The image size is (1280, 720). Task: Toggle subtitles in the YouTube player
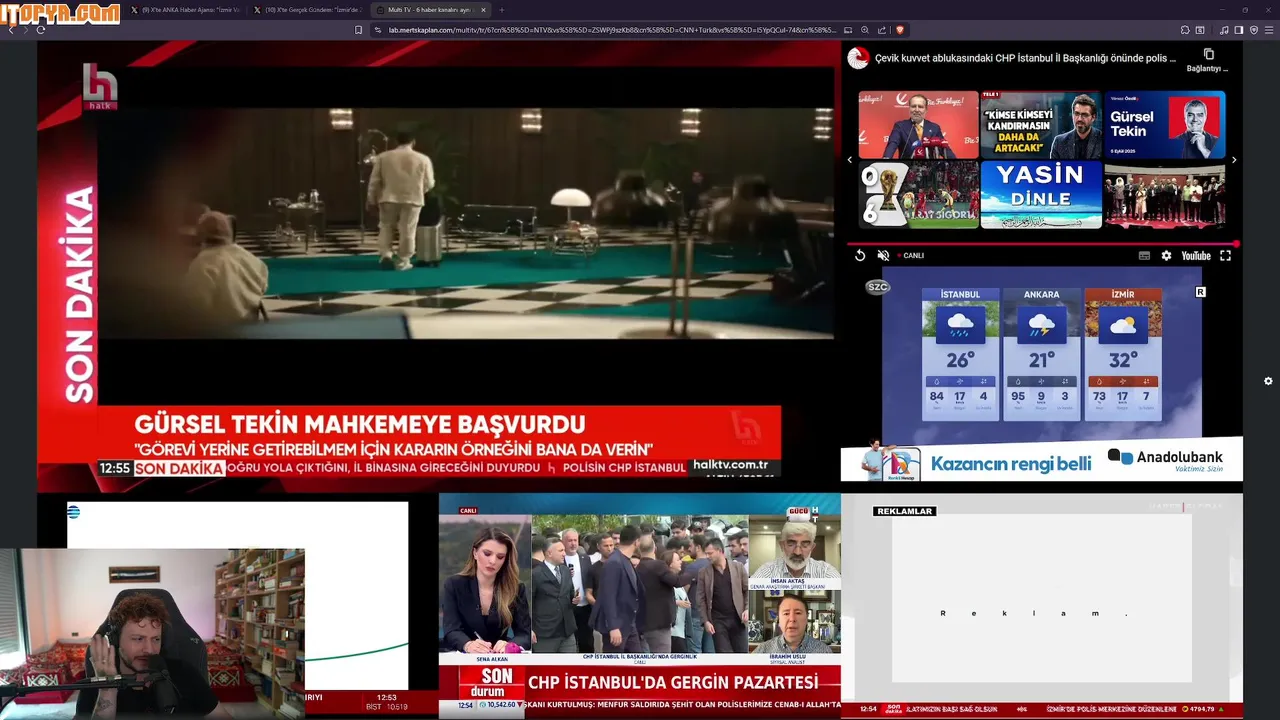[x=1145, y=256]
